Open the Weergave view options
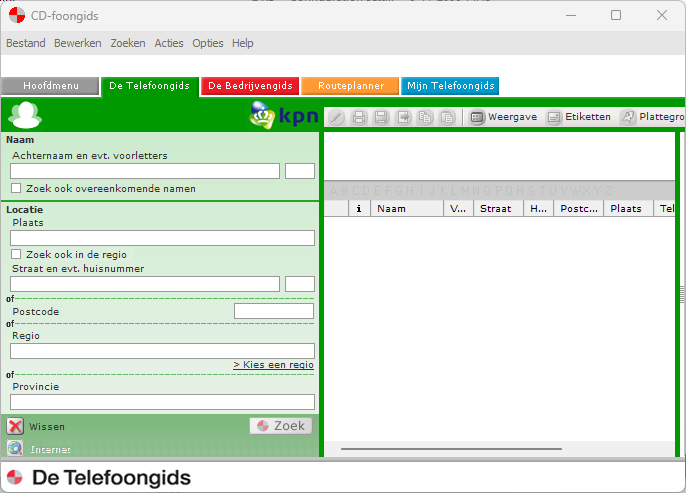 503,117
